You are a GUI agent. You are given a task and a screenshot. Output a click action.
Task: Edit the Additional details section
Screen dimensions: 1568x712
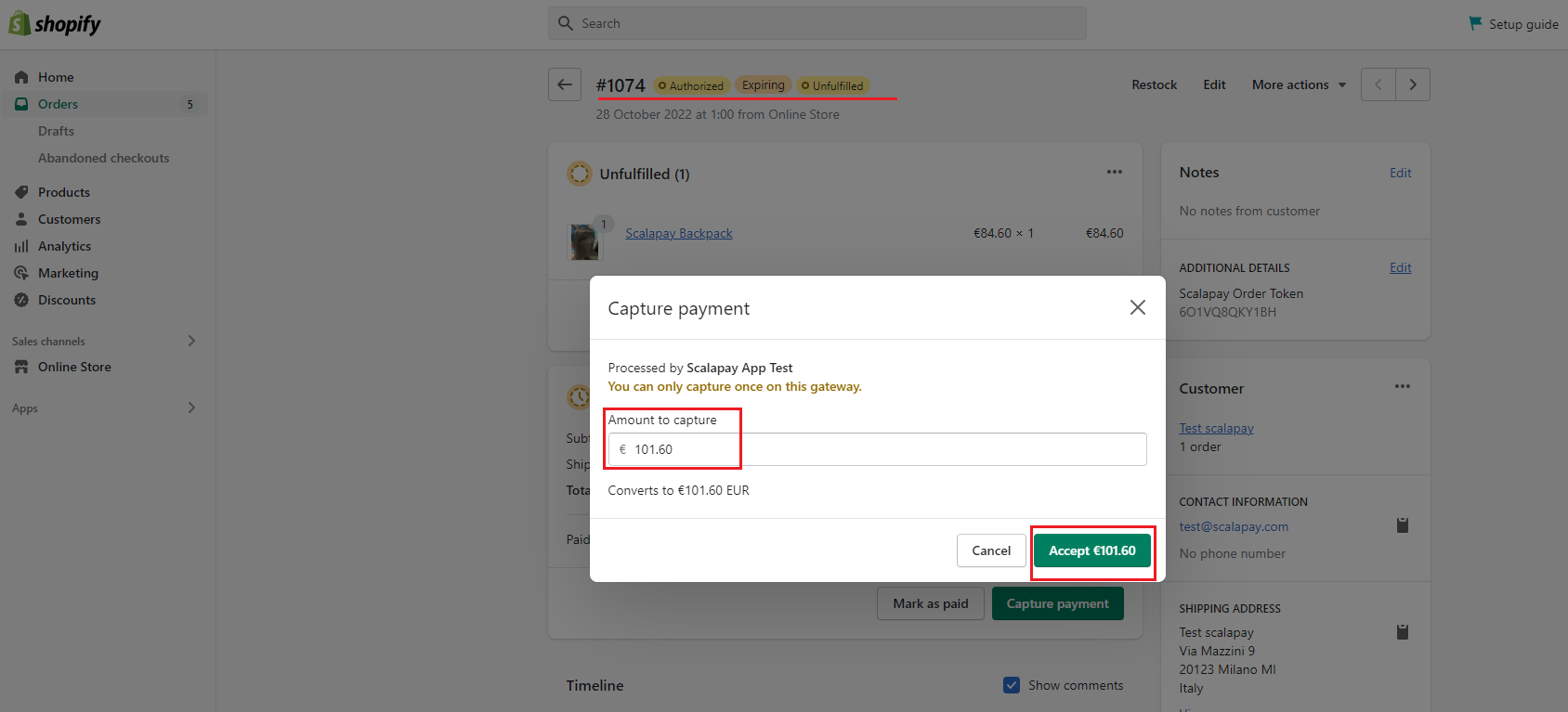[1401, 267]
